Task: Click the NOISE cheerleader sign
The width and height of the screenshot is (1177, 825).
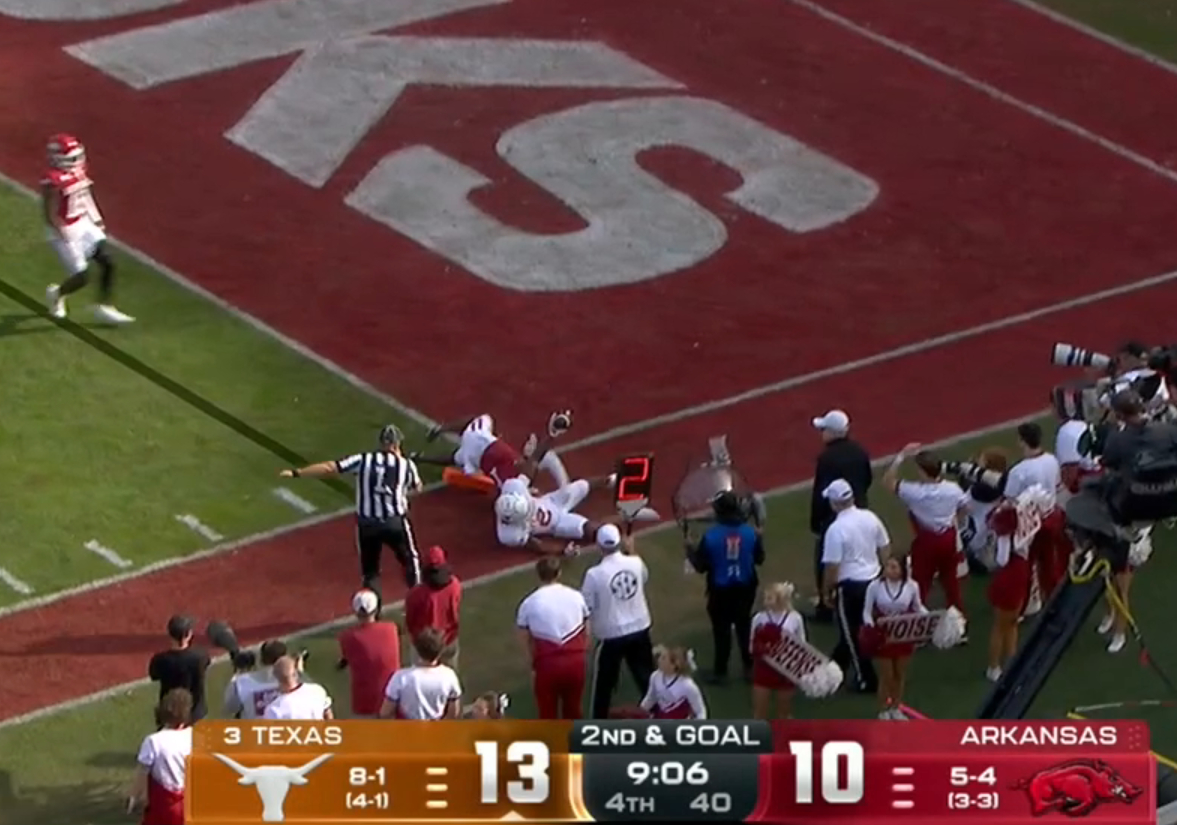Action: coord(911,628)
